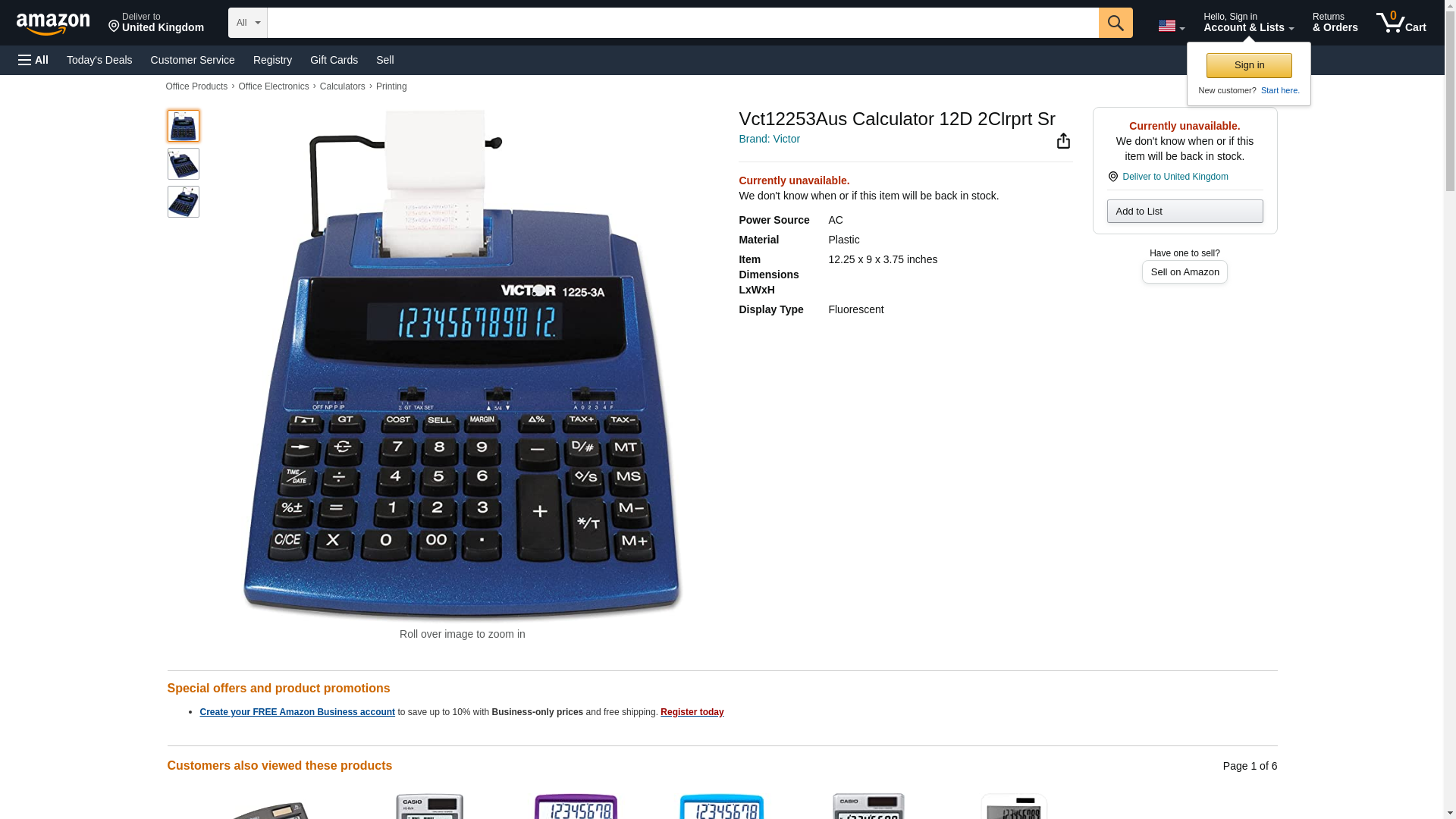Select the third calculator thumbnail

tap(184, 202)
